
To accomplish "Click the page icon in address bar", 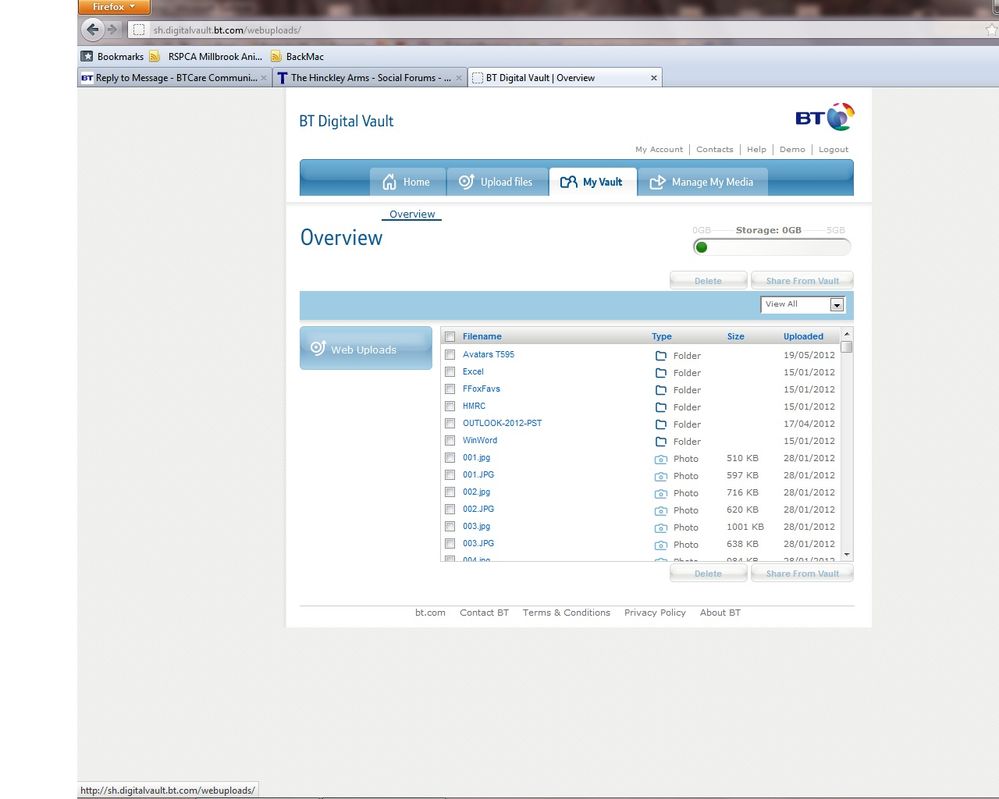I will pyautogui.click(x=138, y=29).
